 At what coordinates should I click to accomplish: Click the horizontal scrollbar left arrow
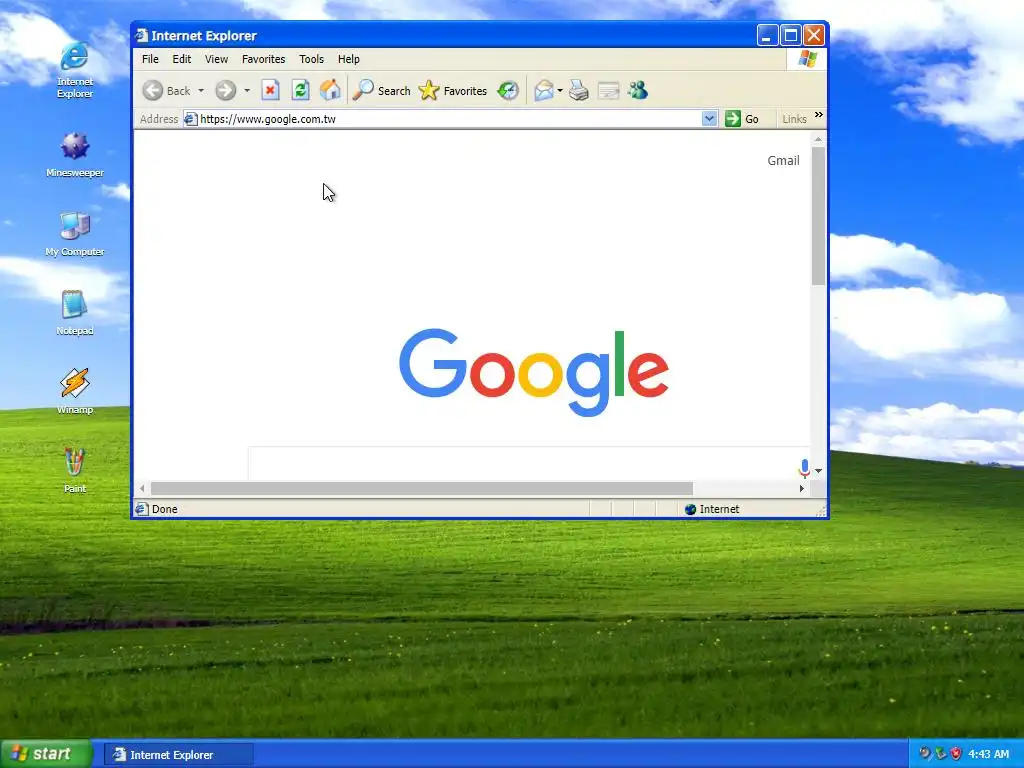click(142, 488)
